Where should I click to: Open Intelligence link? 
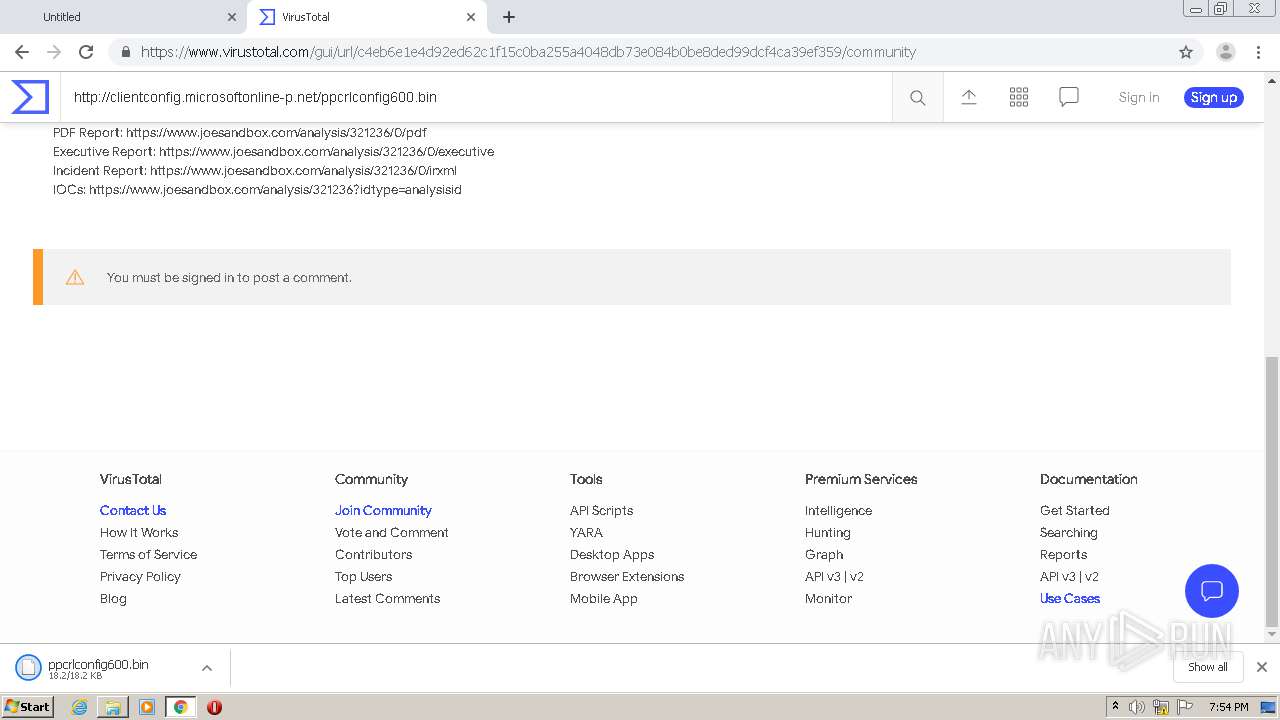point(838,510)
